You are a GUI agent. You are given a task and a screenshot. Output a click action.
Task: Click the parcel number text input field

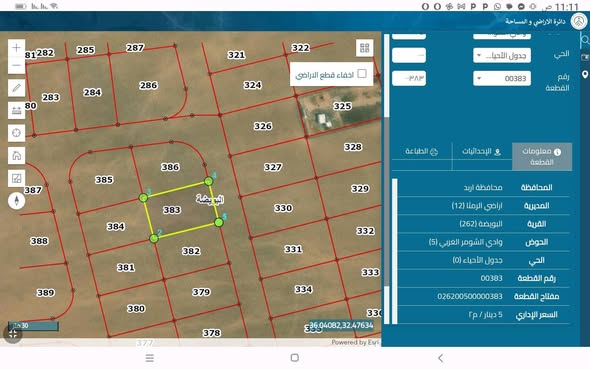(409, 78)
